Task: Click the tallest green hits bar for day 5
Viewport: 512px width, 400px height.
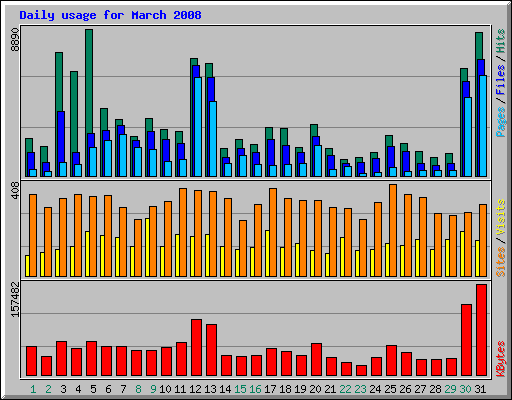Action: [x=89, y=80]
